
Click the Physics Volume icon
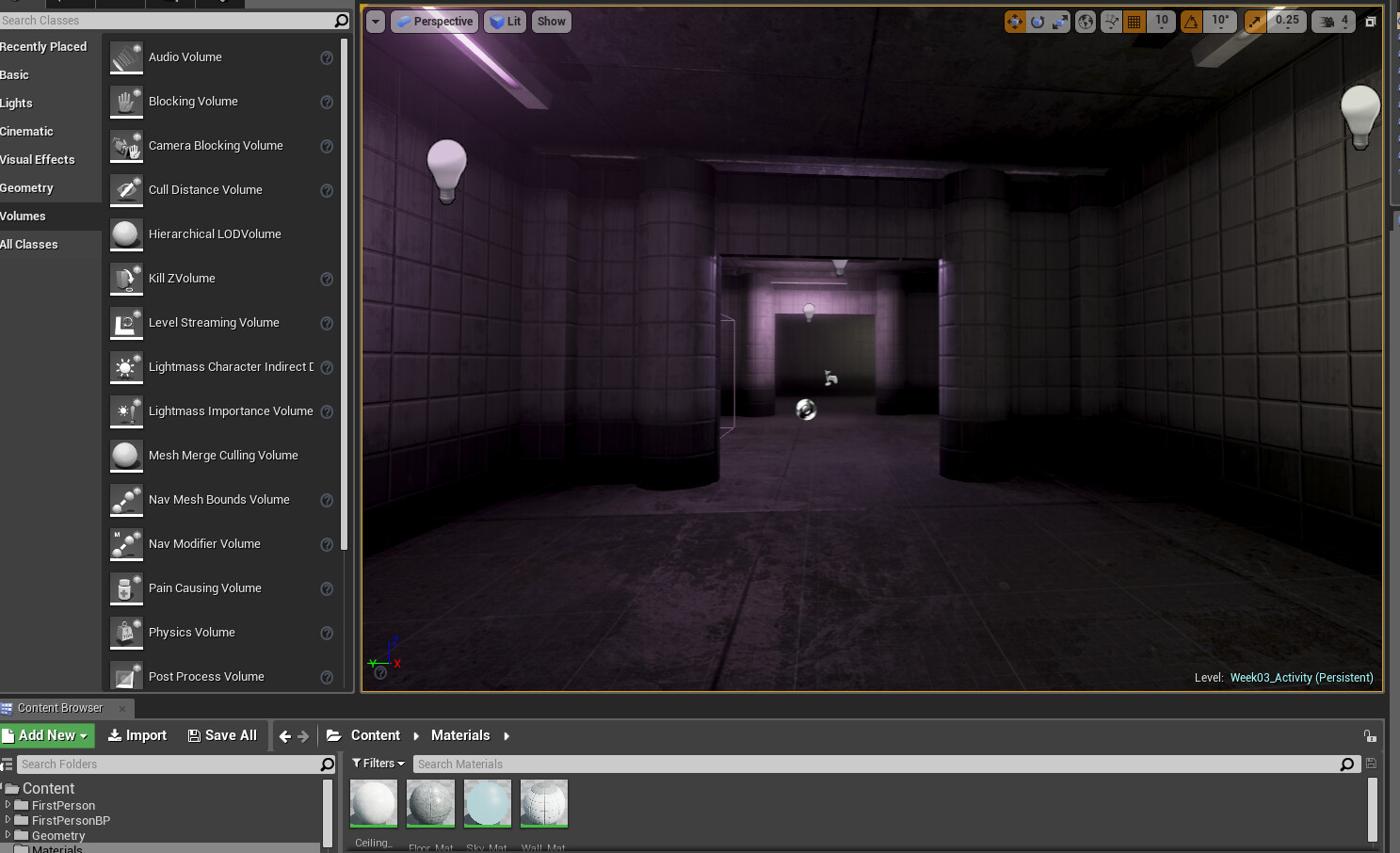coord(126,632)
